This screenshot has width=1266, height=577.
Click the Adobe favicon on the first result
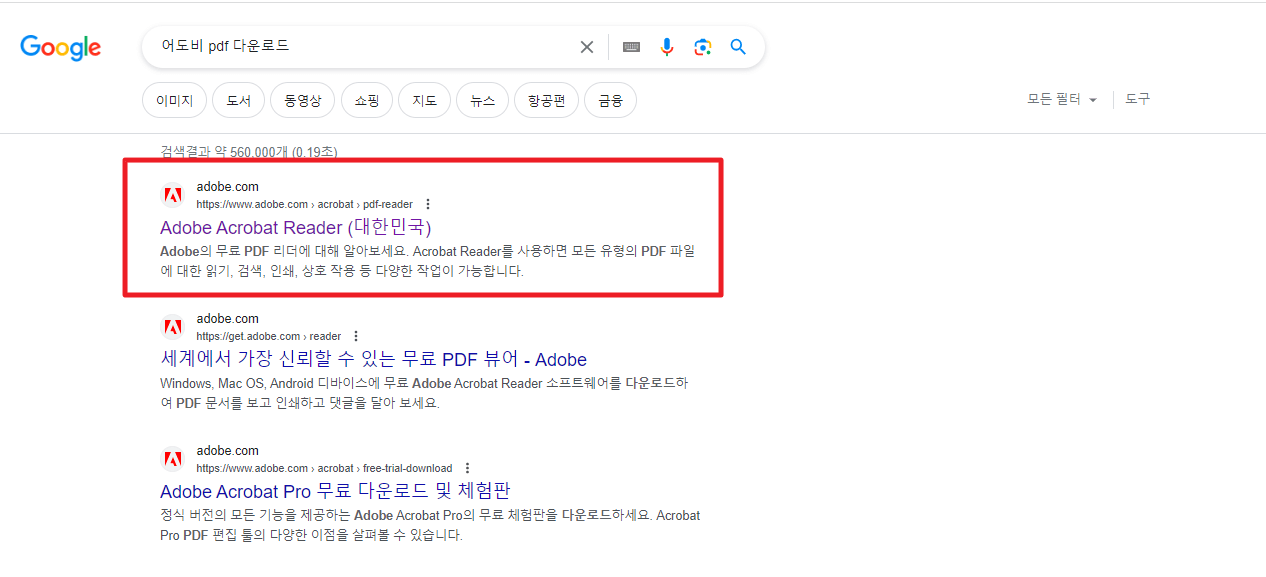[x=173, y=194]
